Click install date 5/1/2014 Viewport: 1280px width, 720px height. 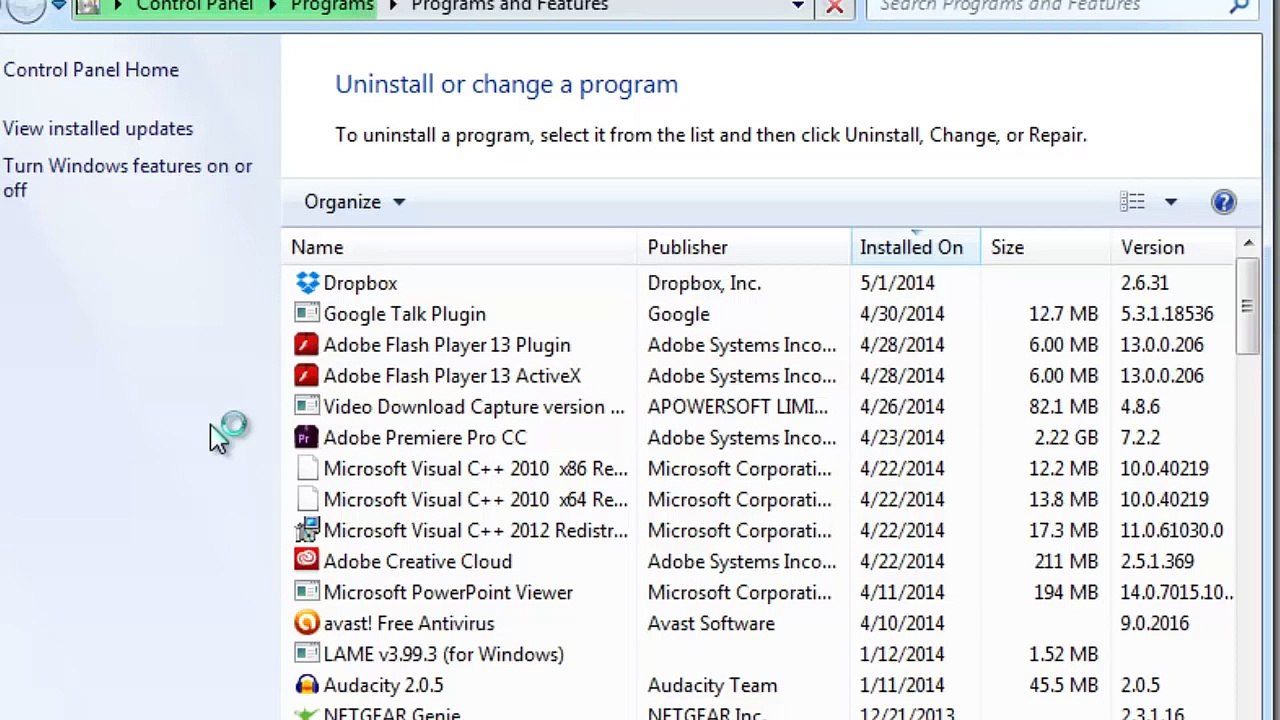click(897, 283)
